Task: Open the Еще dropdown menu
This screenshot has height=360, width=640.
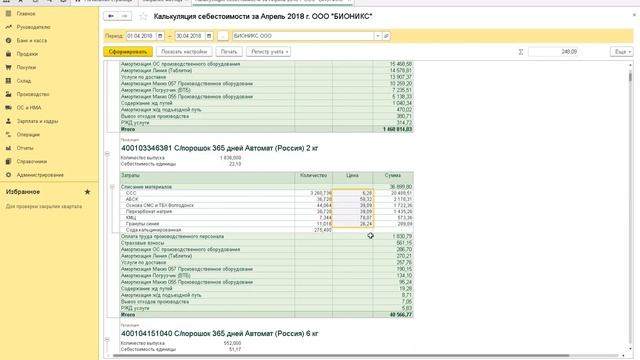Action: pos(622,52)
